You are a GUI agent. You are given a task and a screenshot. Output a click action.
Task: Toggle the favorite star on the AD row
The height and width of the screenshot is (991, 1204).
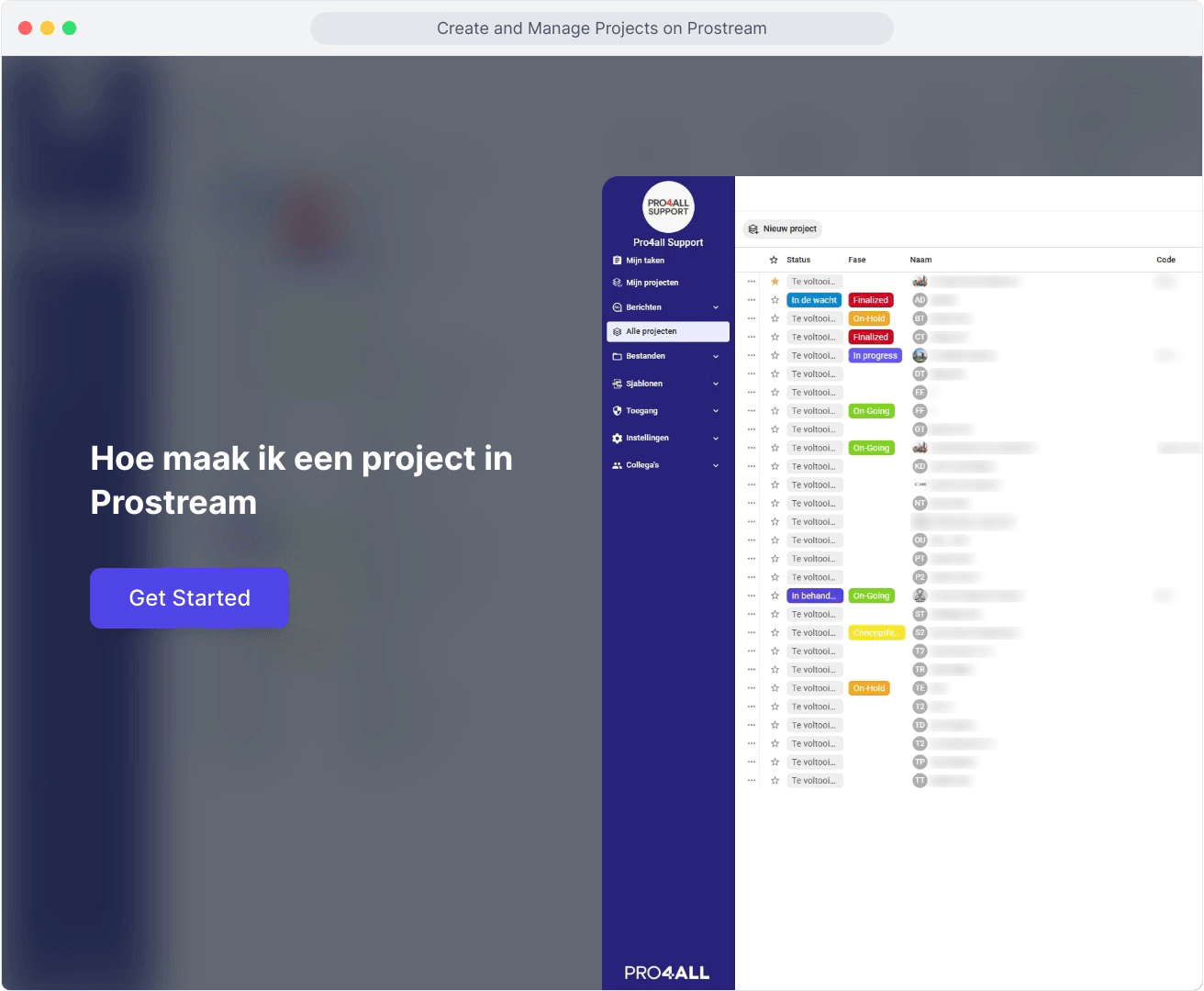point(775,300)
